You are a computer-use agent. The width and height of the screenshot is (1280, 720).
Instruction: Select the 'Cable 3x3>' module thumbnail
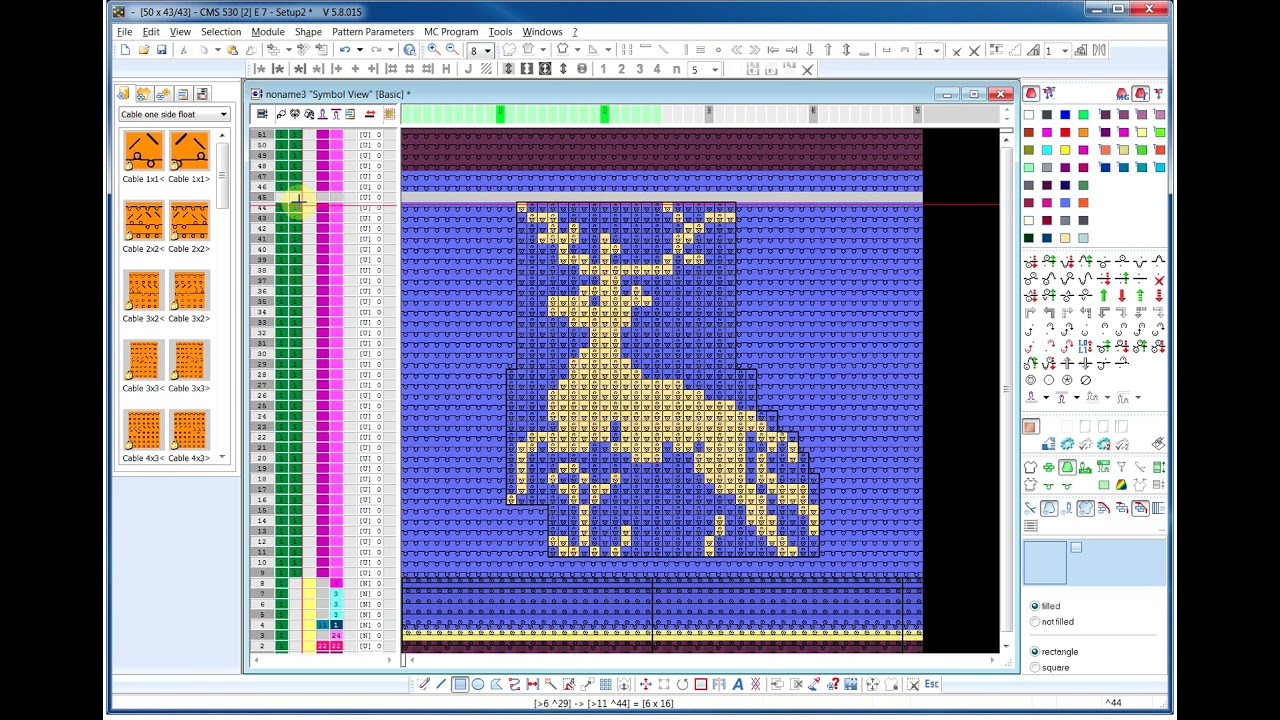[x=189, y=360]
